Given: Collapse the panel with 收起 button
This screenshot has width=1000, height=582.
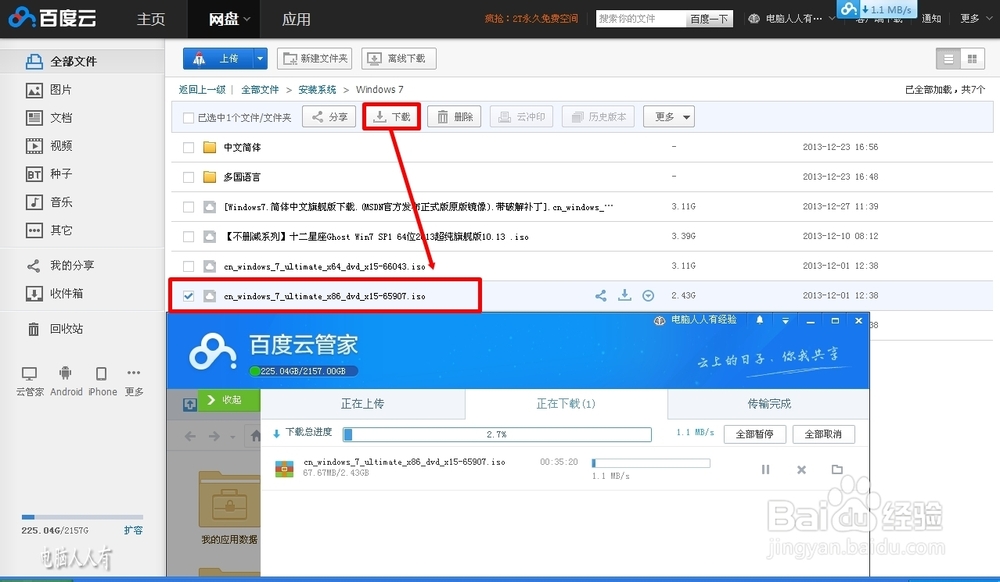Looking at the screenshot, I should [x=229, y=400].
